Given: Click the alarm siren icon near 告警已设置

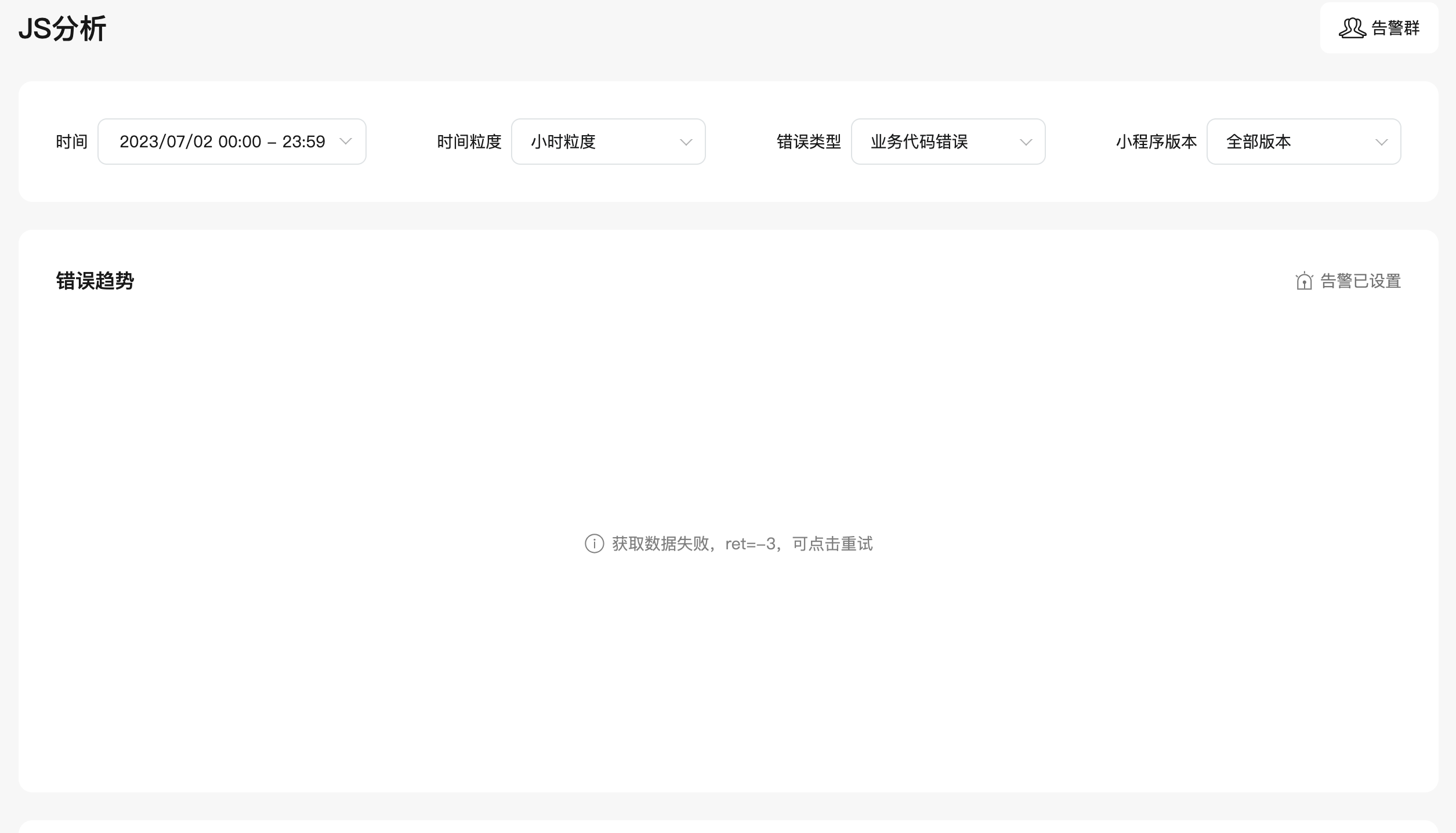Looking at the screenshot, I should point(1304,281).
